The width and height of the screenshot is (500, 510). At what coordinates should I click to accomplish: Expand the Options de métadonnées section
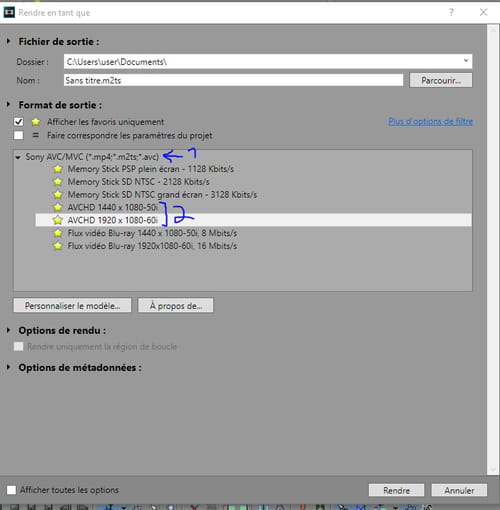(x=9, y=367)
